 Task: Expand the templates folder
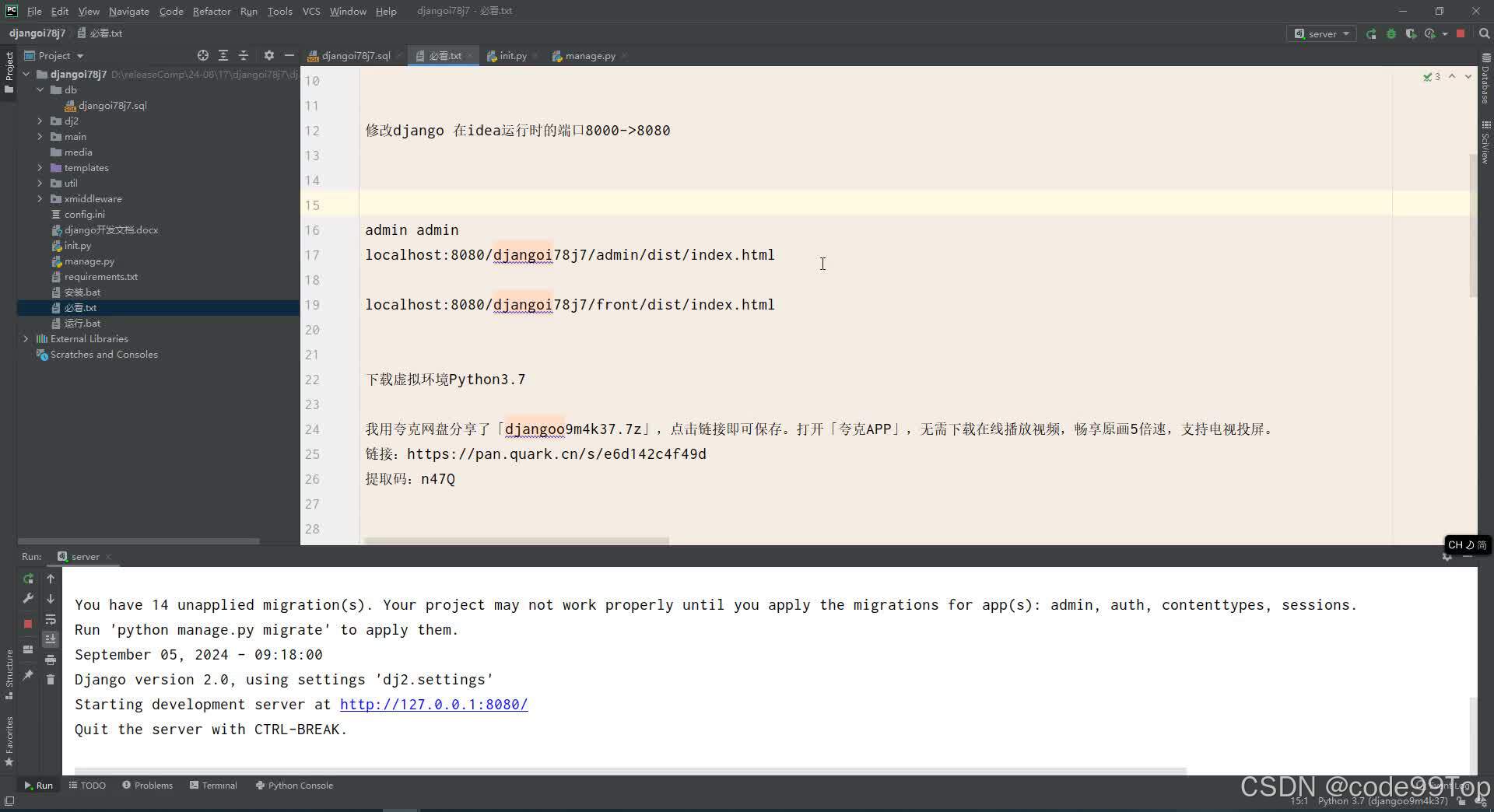click(x=39, y=167)
